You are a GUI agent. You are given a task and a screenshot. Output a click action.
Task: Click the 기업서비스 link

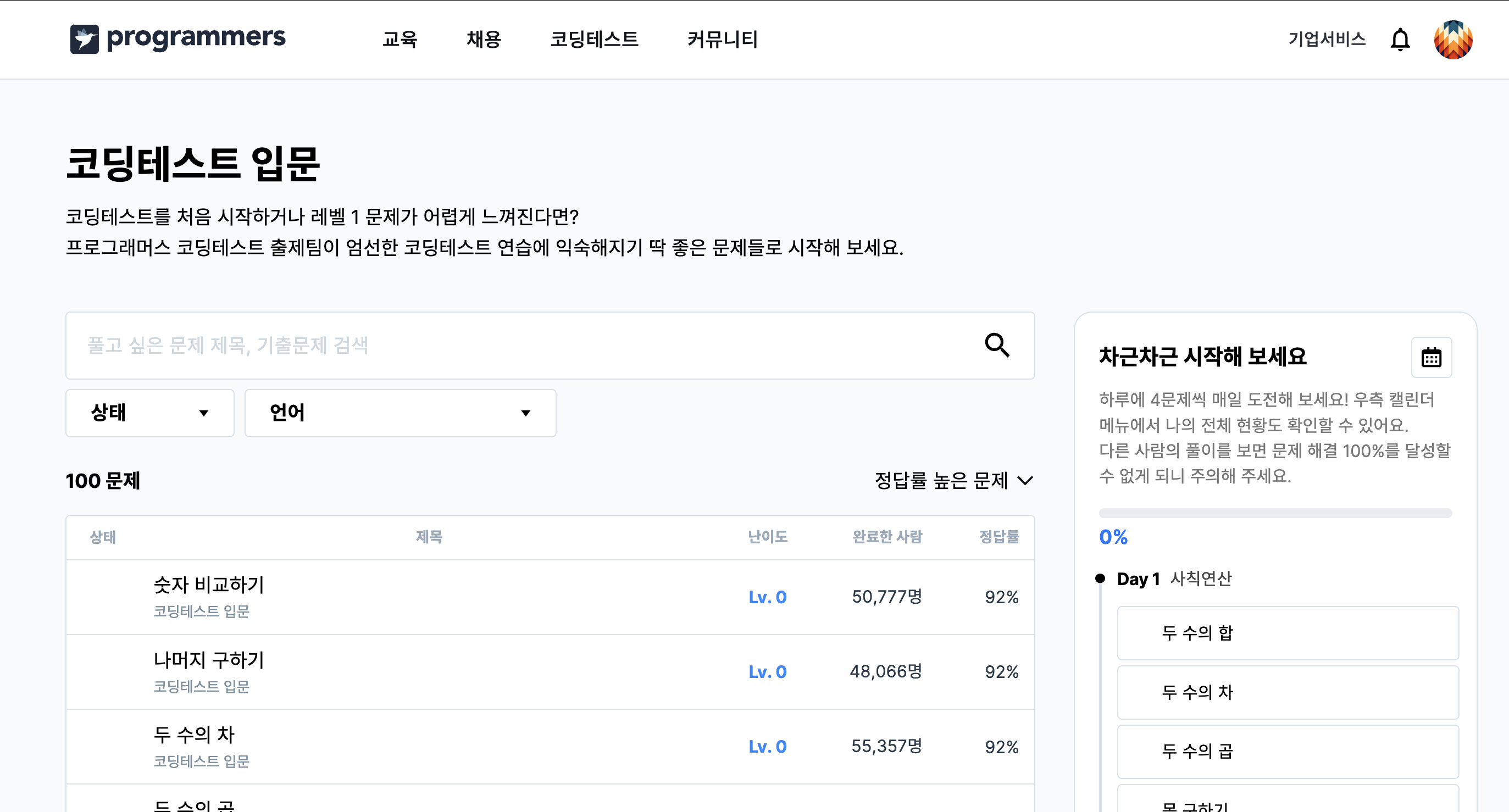[x=1327, y=39]
